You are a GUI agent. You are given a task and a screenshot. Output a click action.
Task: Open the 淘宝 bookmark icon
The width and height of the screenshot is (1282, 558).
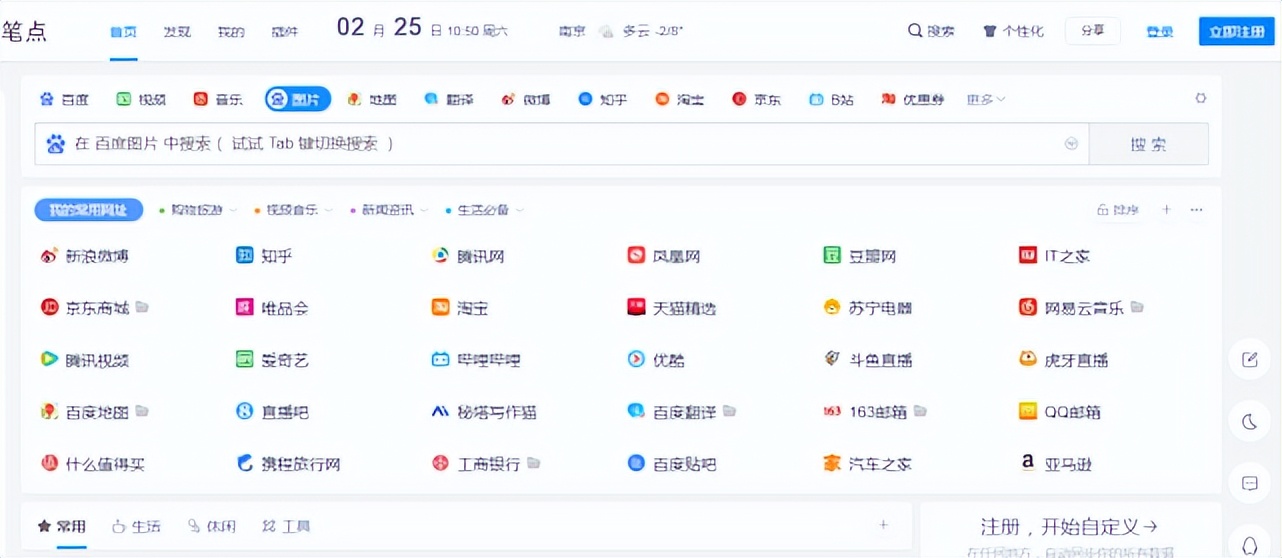pos(440,308)
